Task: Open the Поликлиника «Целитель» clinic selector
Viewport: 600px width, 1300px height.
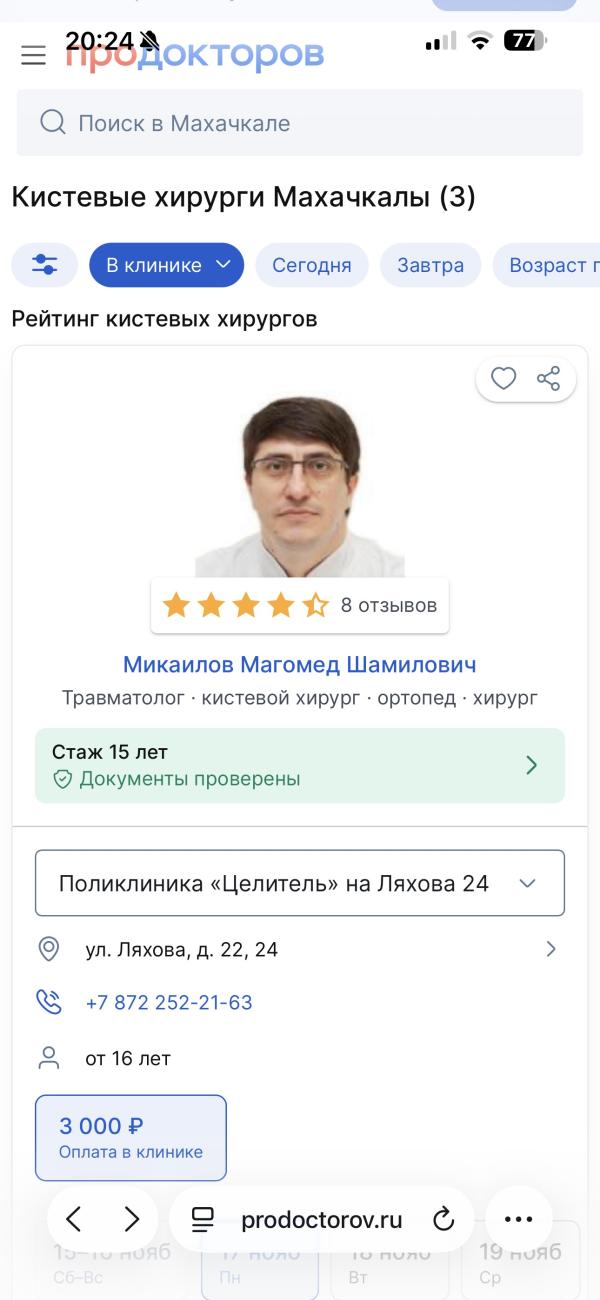Action: point(300,883)
